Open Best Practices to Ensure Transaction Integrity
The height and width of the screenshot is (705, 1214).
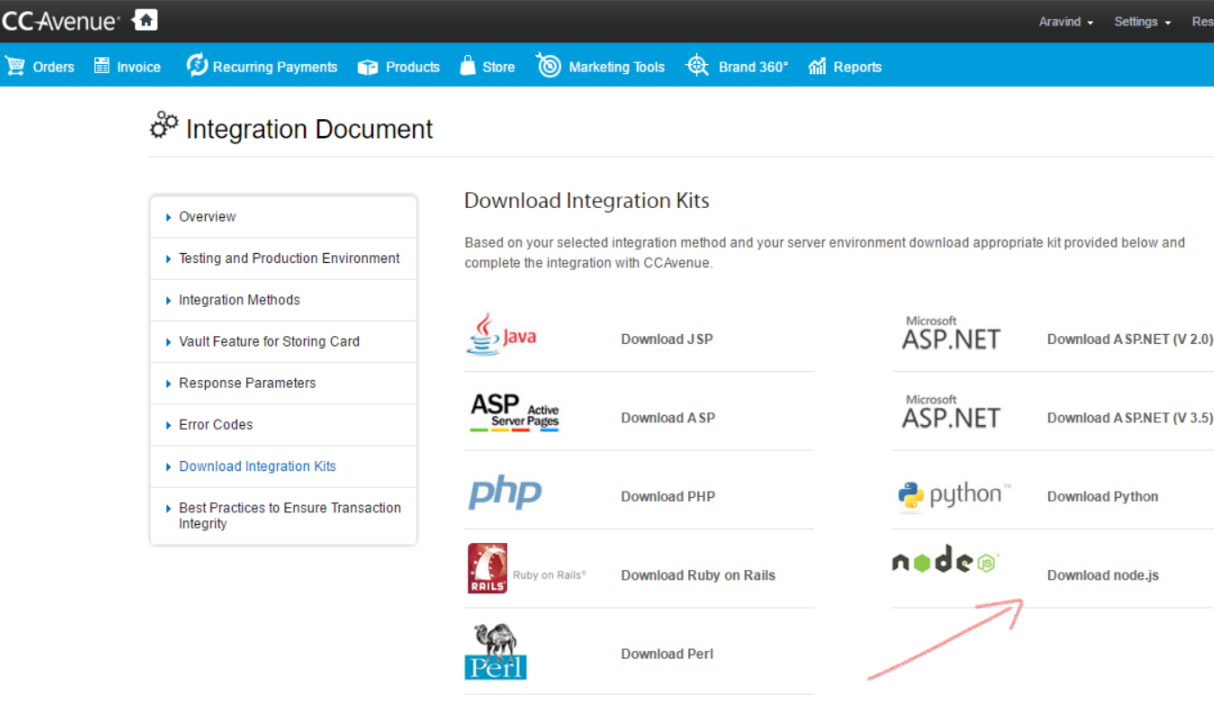click(x=283, y=516)
